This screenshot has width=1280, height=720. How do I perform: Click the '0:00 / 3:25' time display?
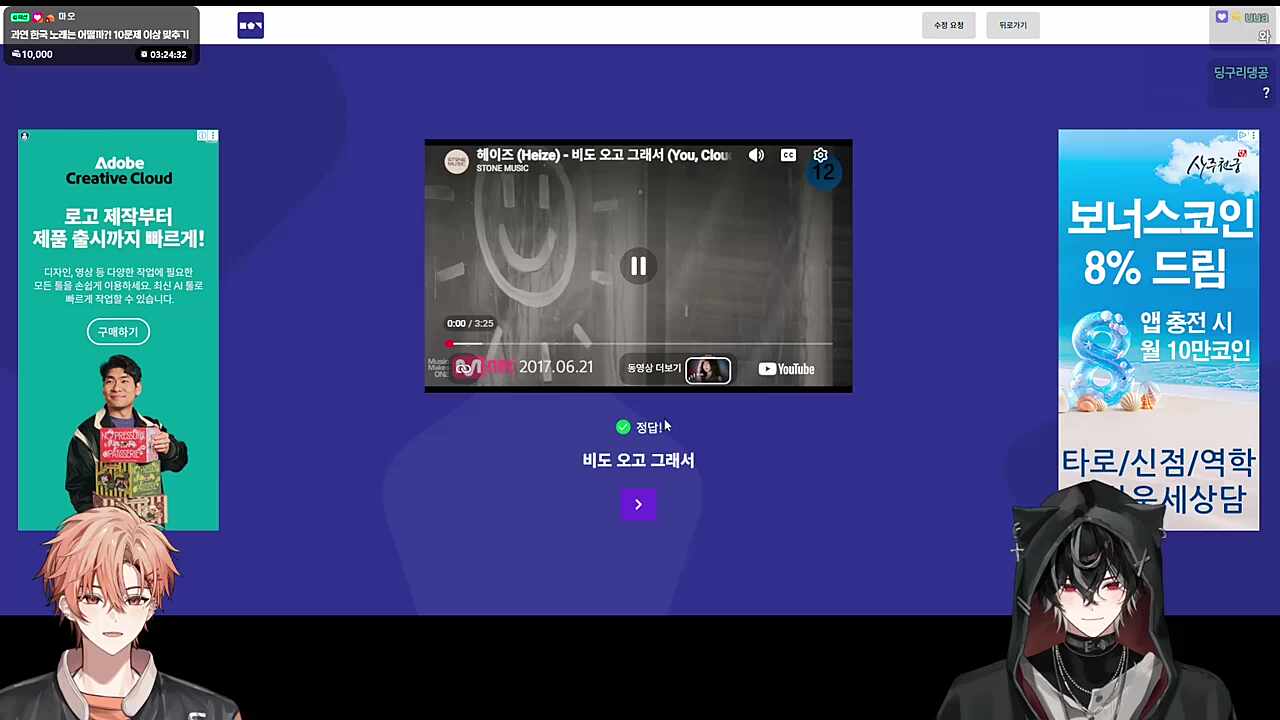469,323
